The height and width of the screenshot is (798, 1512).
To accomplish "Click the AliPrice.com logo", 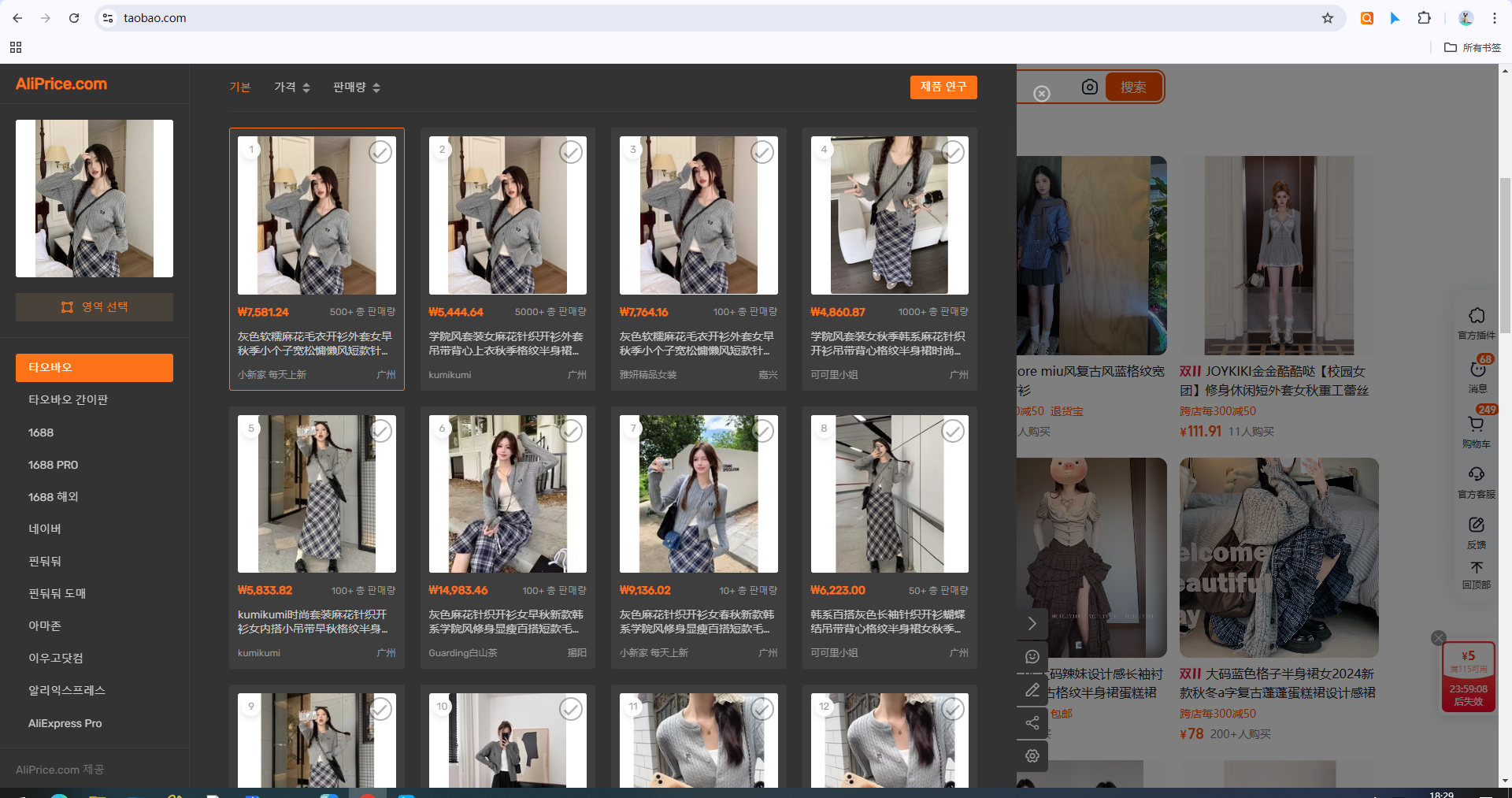I will tap(61, 84).
